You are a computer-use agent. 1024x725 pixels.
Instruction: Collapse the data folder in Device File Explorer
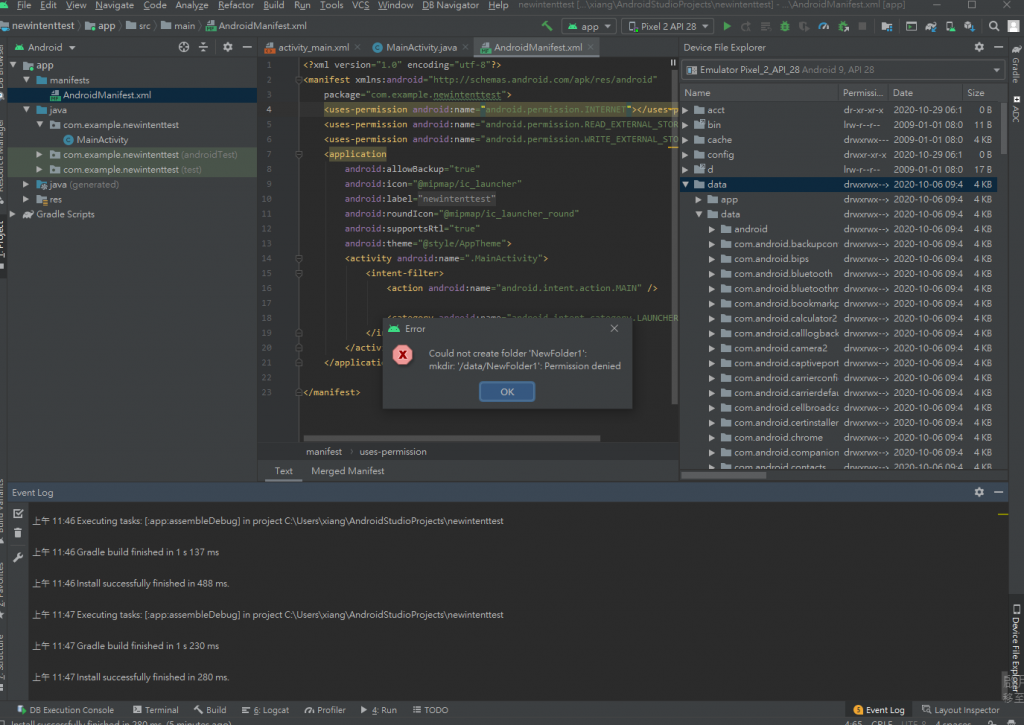point(686,185)
